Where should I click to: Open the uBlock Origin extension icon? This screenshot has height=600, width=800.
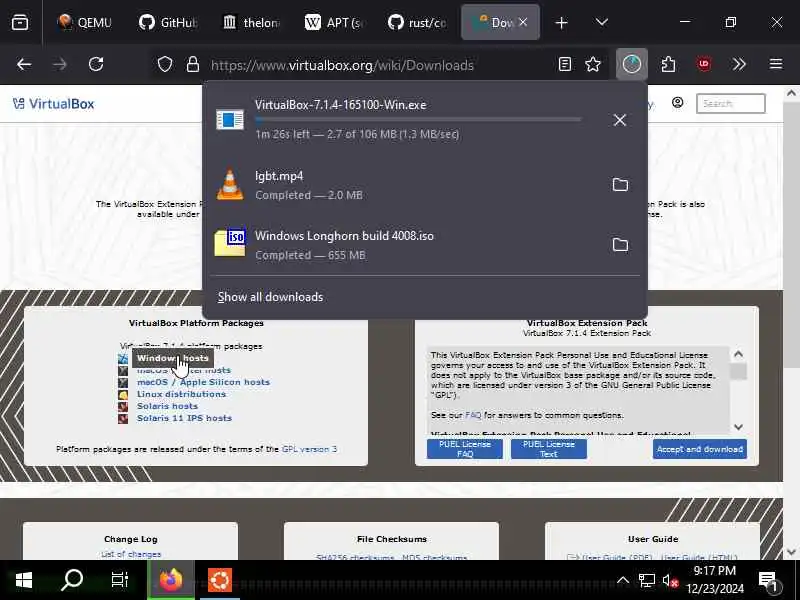(704, 64)
